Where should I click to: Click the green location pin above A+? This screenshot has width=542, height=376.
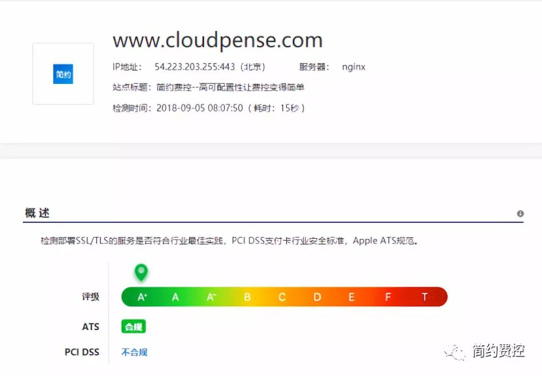[x=141, y=272]
